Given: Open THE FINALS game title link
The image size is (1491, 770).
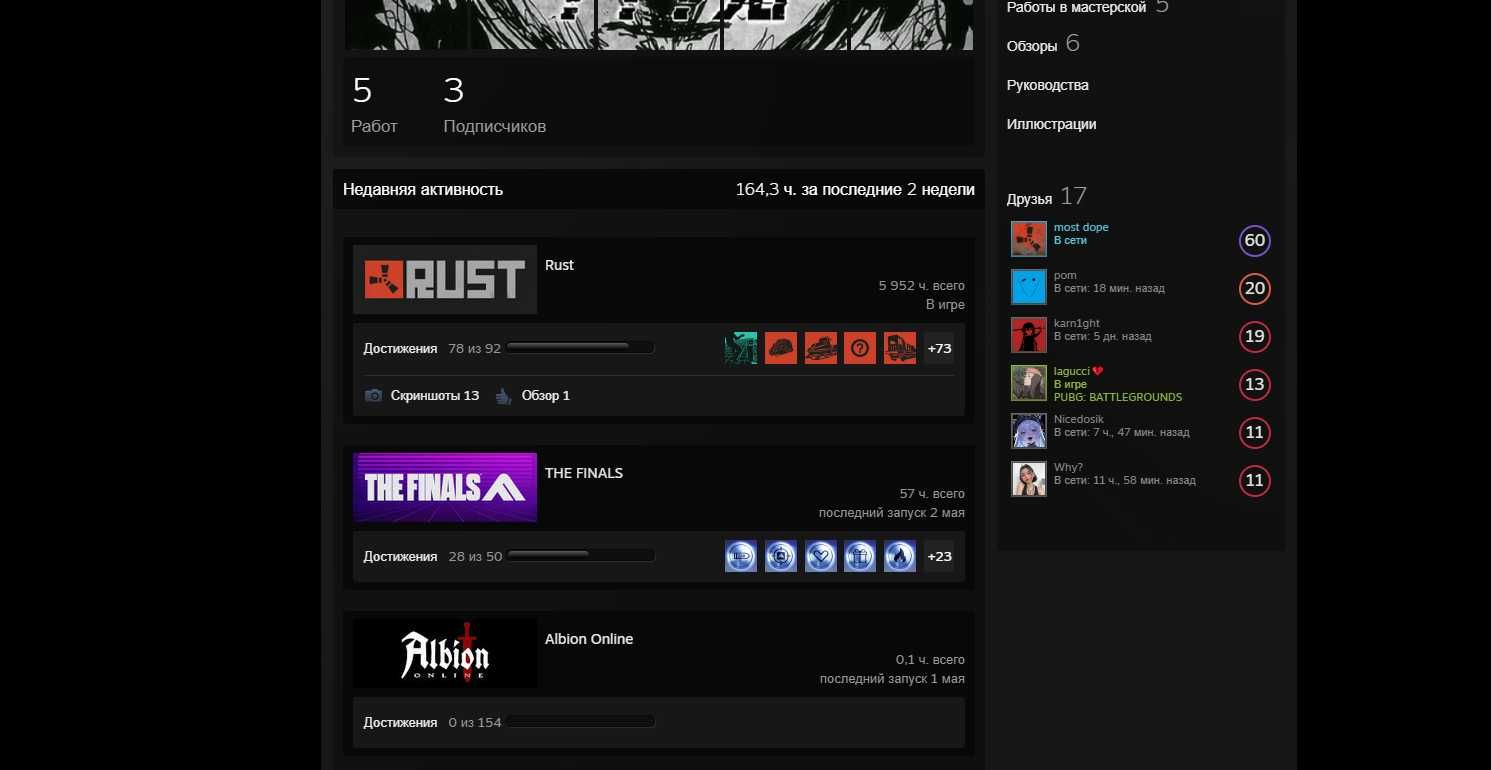Looking at the screenshot, I should 584,473.
